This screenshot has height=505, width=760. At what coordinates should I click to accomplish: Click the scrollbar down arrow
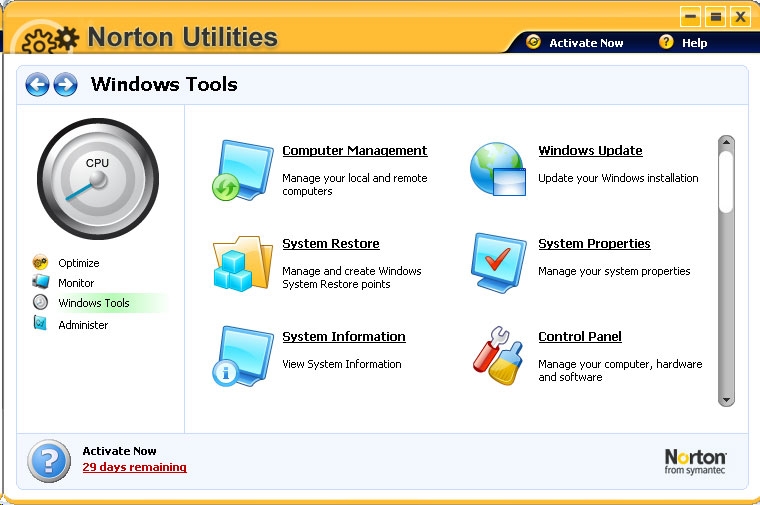click(726, 400)
